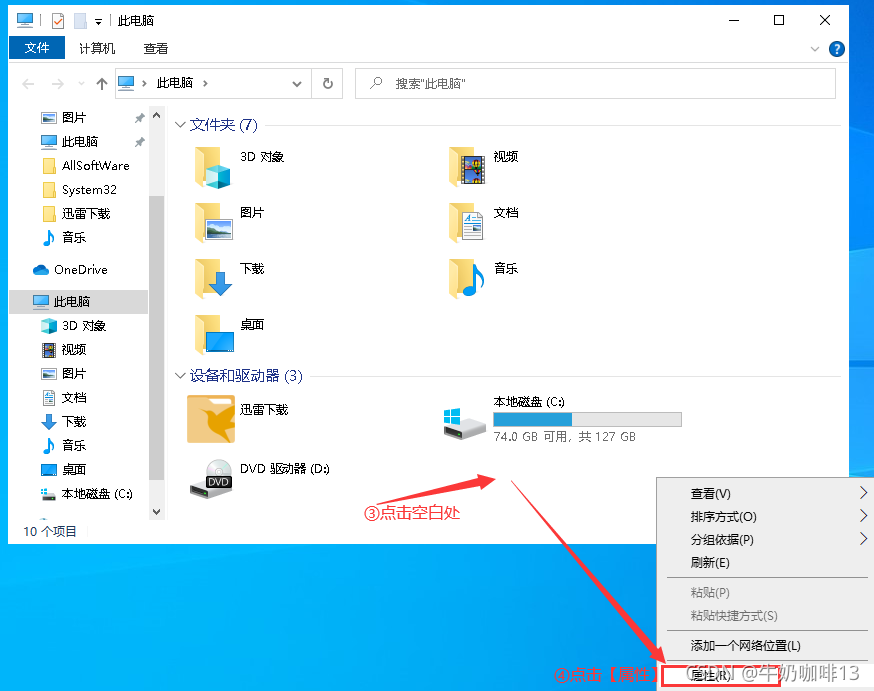Switch to the 计算机 ribbon tab
Image resolution: width=874 pixels, height=691 pixels.
[97, 48]
